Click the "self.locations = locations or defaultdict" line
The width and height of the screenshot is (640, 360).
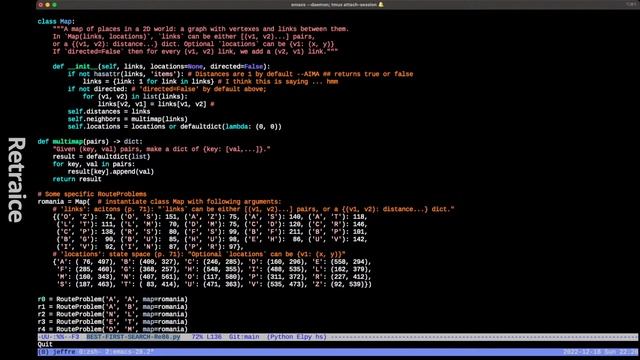click(175, 127)
